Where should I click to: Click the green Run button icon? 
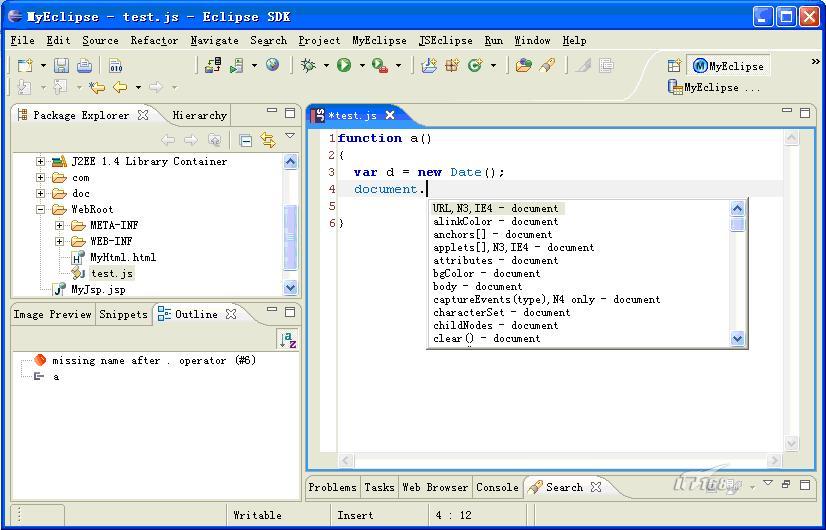(343, 66)
